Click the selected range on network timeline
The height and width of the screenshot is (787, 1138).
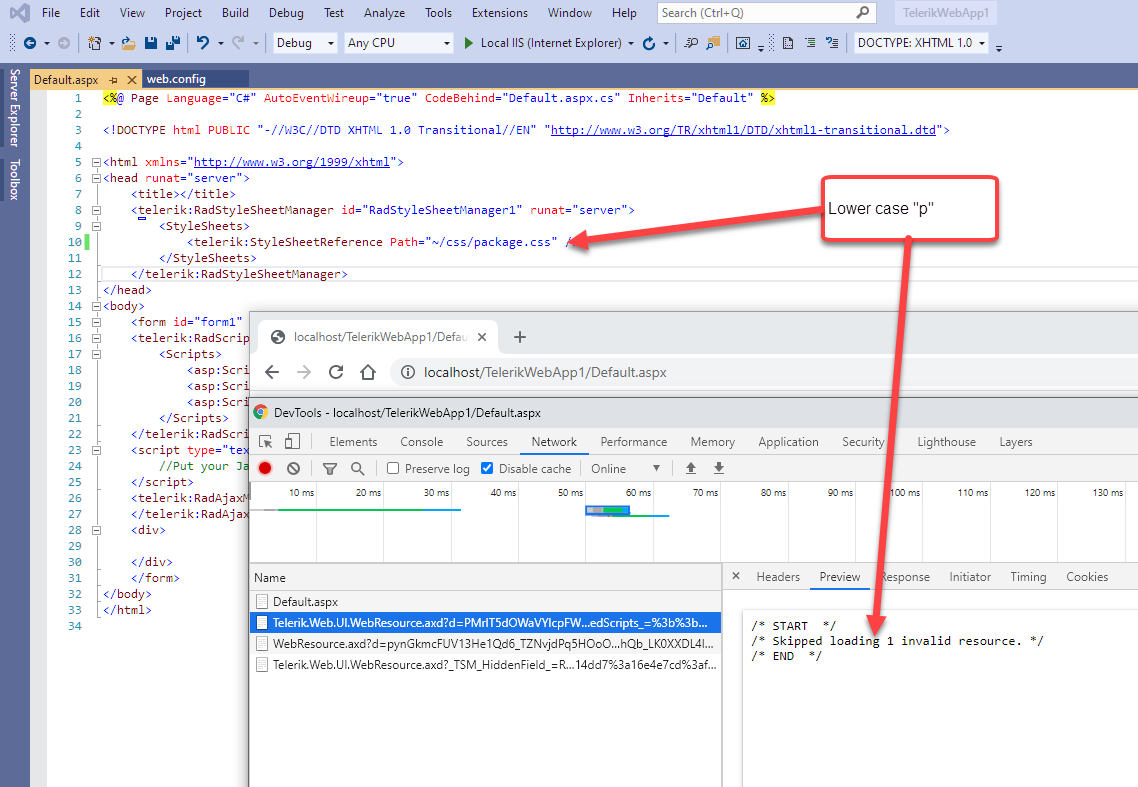(x=607, y=510)
